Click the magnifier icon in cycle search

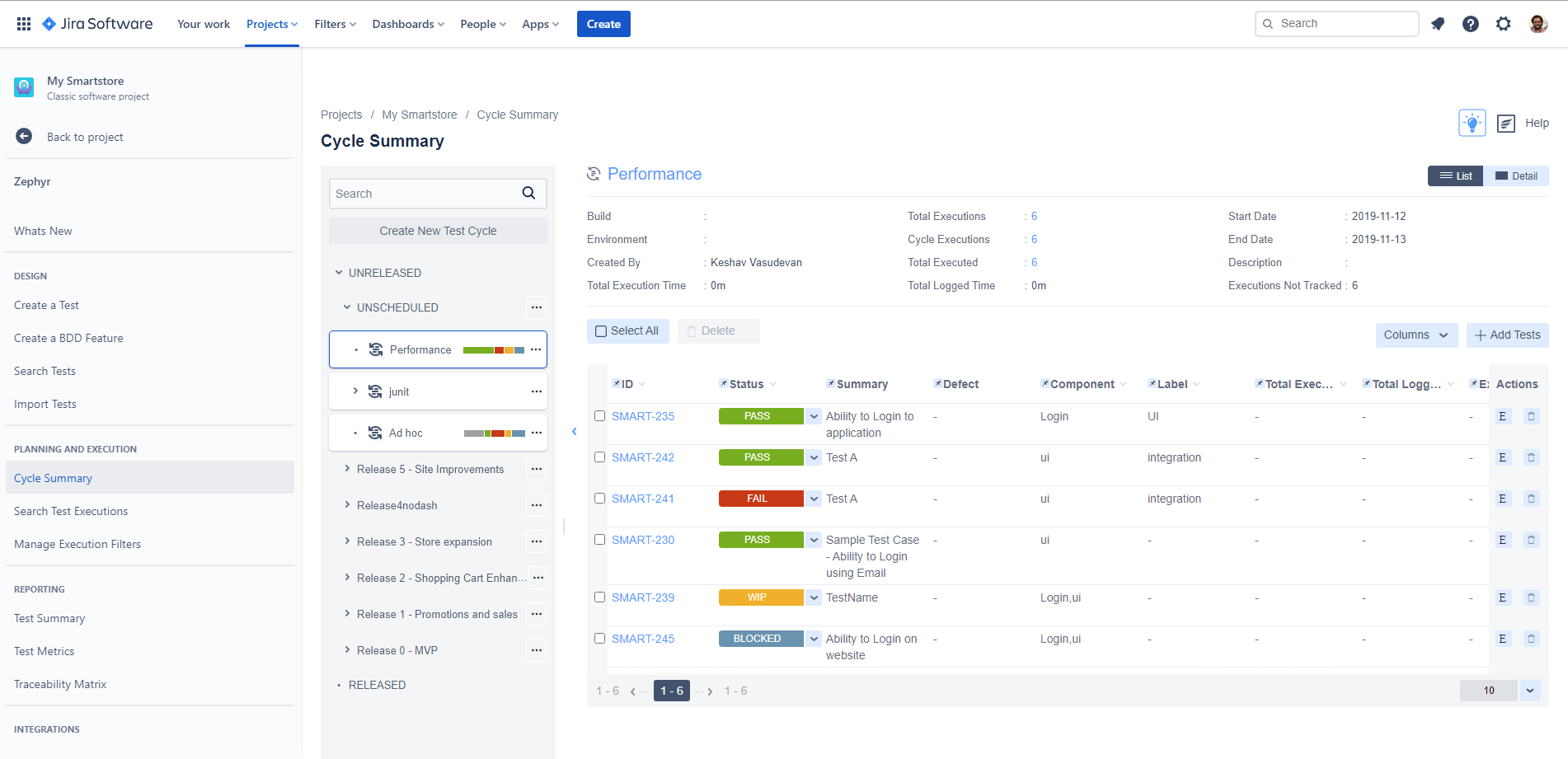point(529,193)
